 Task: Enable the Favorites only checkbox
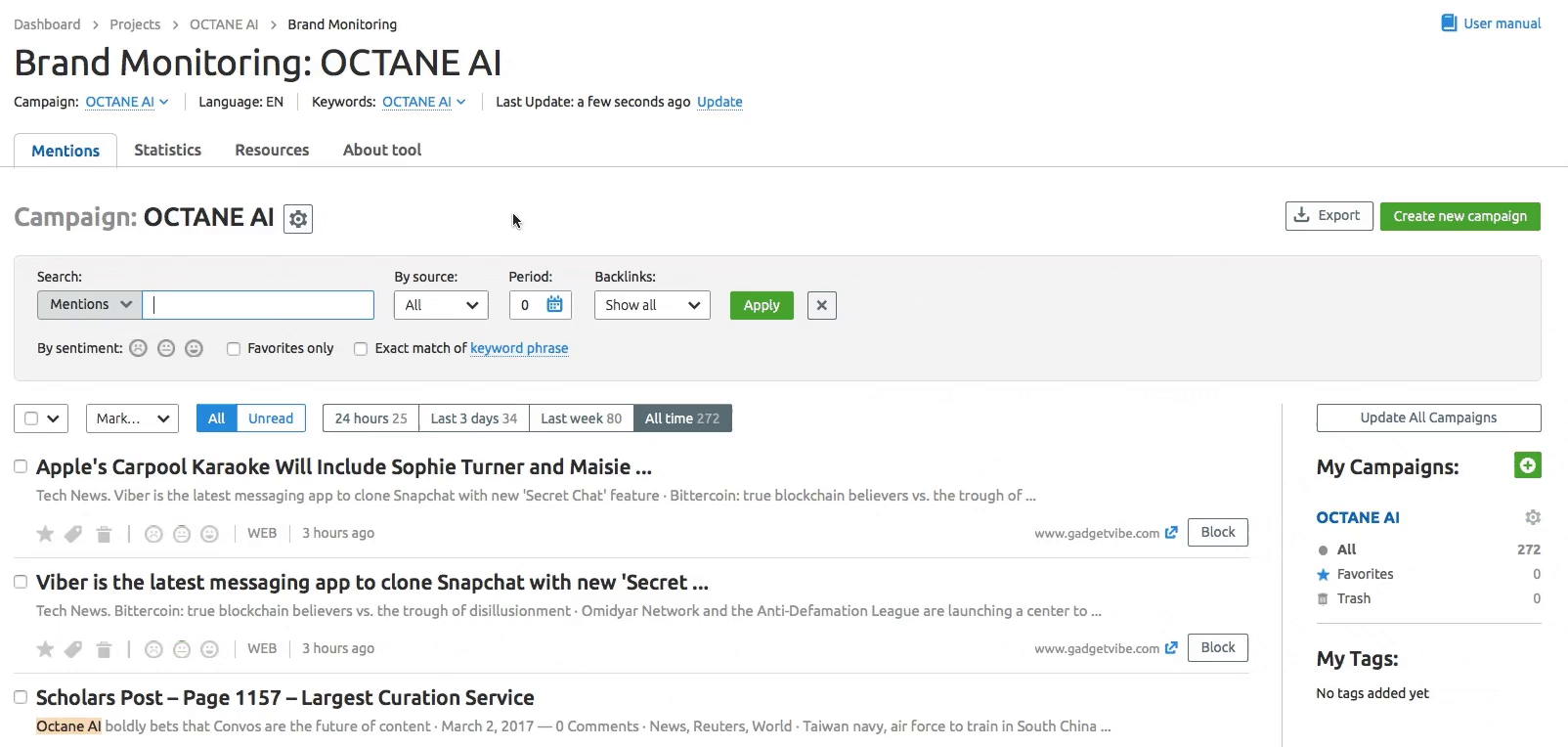[x=234, y=349]
